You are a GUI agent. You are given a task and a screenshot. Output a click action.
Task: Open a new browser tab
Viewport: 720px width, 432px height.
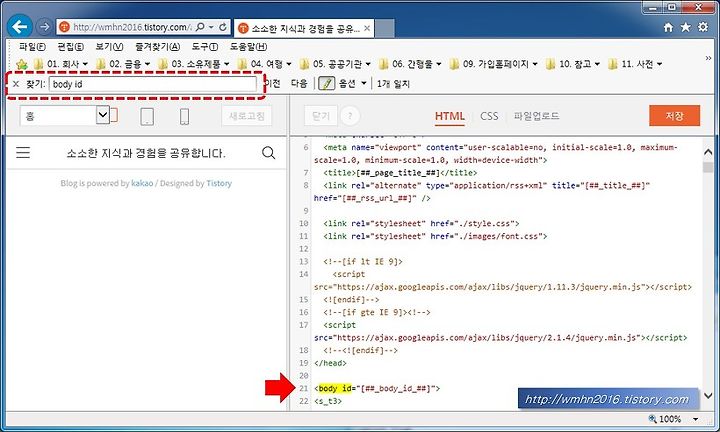384,28
